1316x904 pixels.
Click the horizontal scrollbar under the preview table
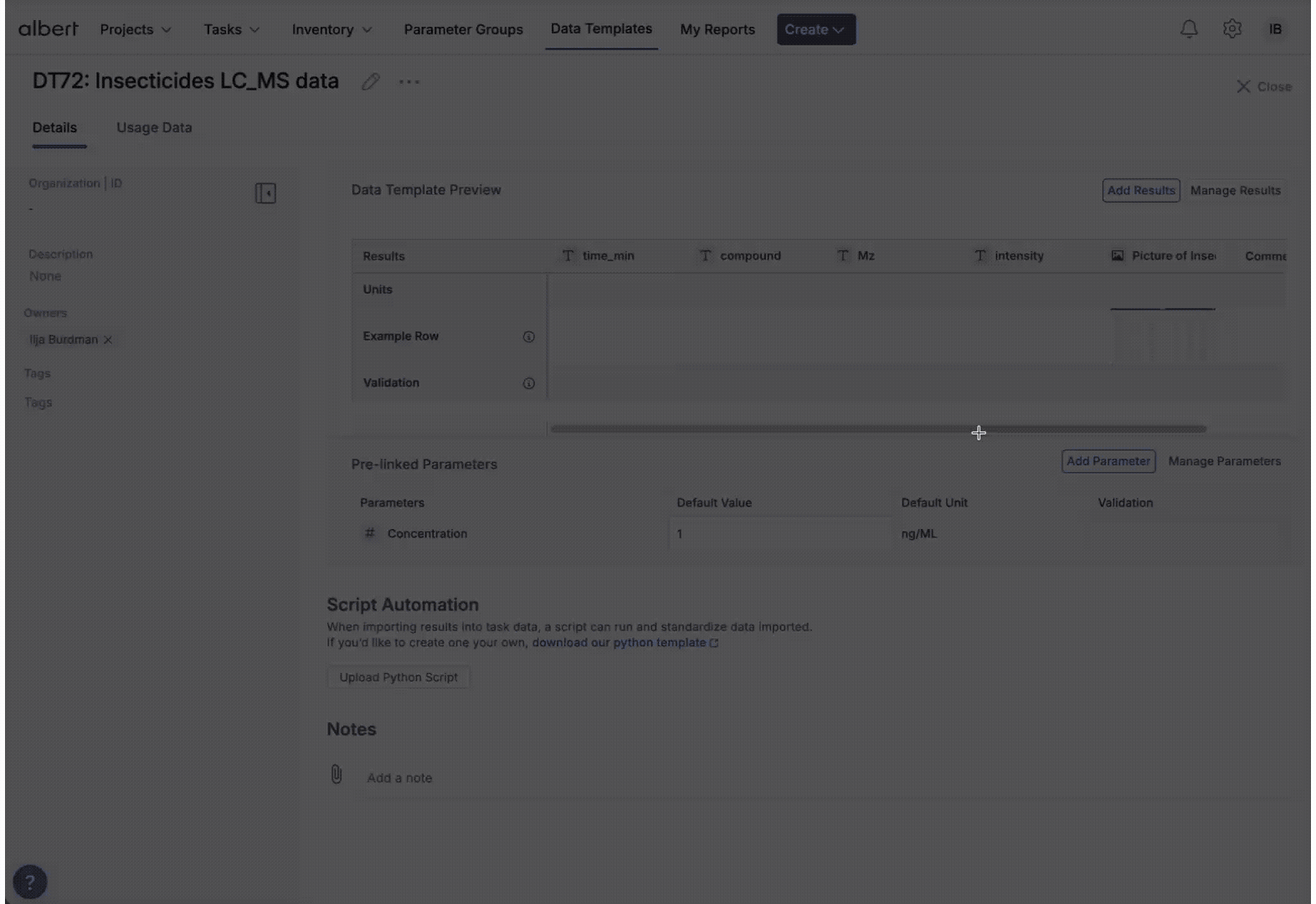click(877, 429)
